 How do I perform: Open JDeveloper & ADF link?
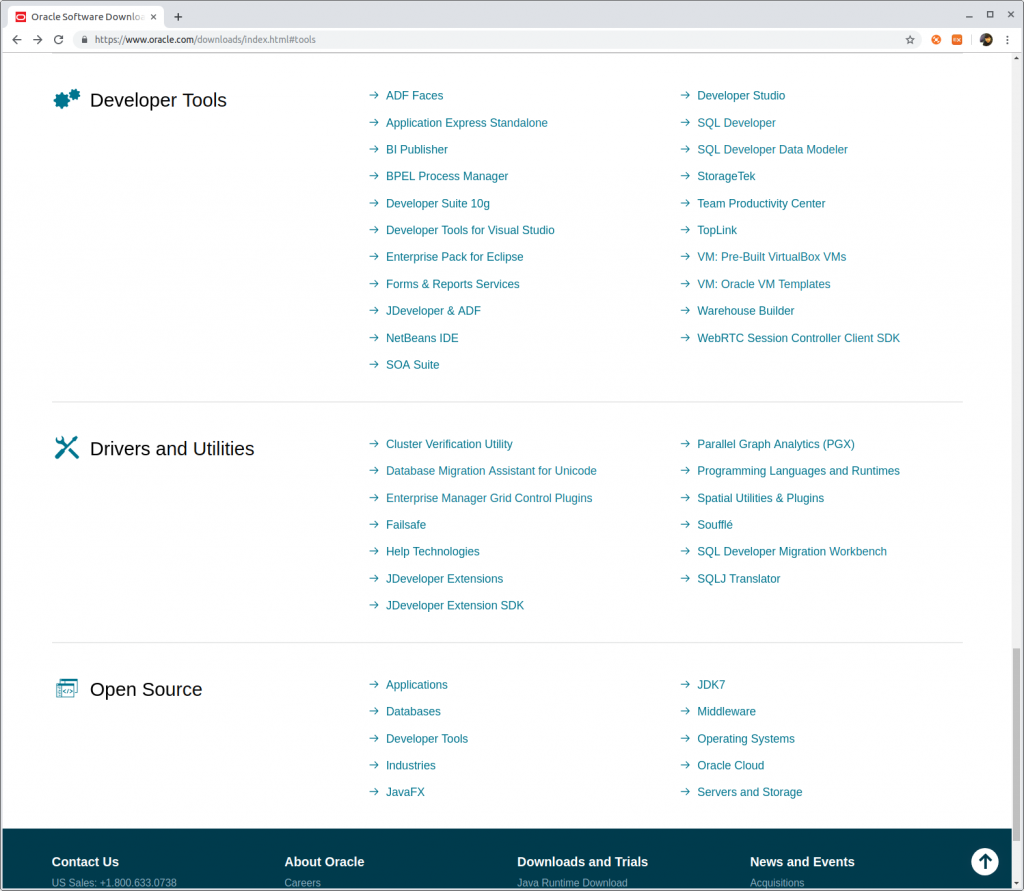point(433,311)
